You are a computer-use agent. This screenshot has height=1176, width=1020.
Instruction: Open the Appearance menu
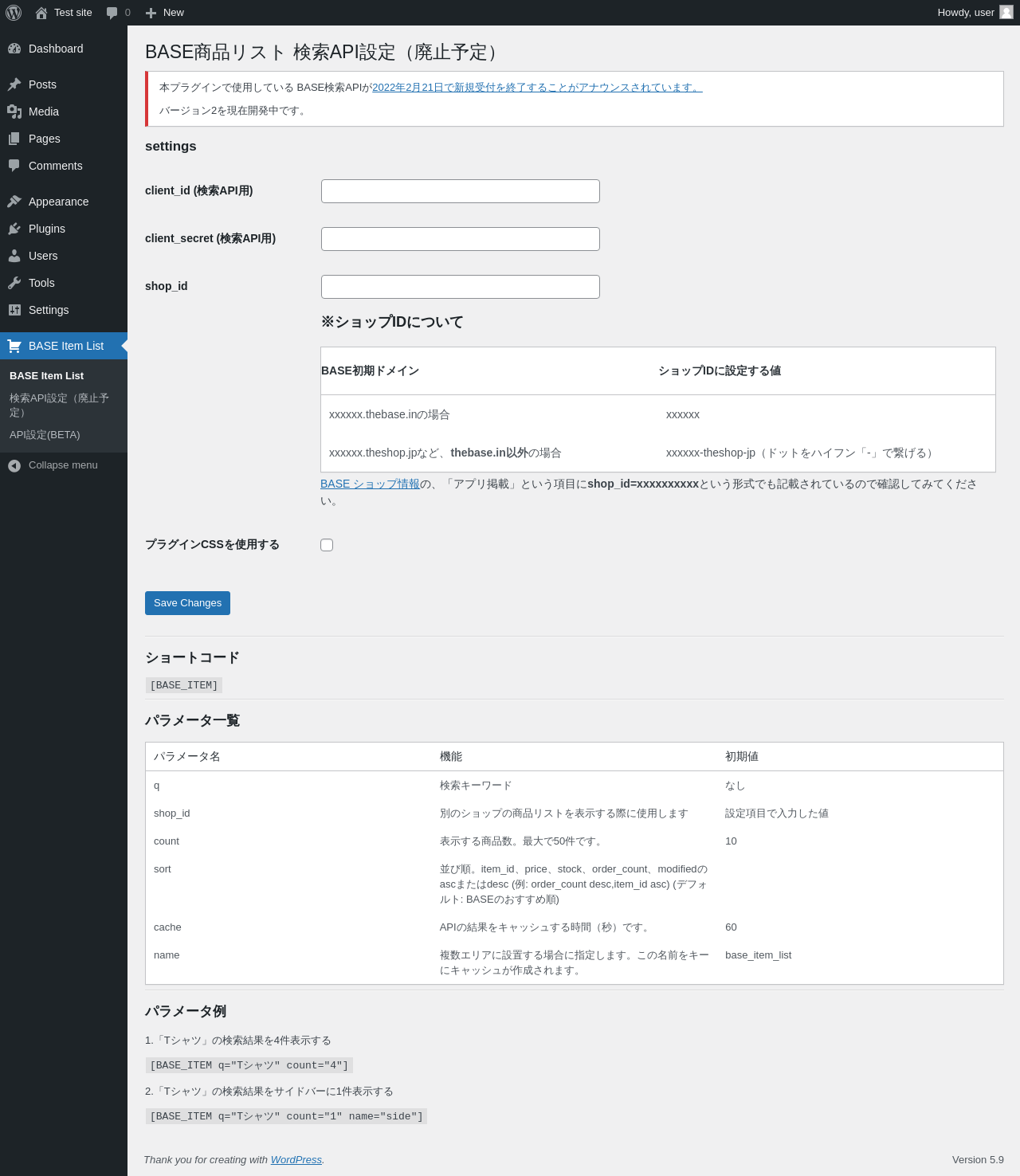coord(64,202)
